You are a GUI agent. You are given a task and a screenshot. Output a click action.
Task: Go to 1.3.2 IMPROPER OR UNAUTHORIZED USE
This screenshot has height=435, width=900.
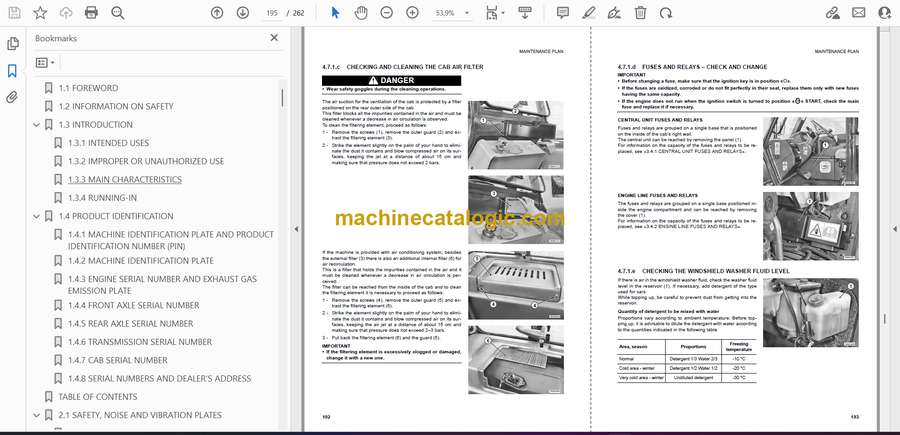click(x=146, y=161)
